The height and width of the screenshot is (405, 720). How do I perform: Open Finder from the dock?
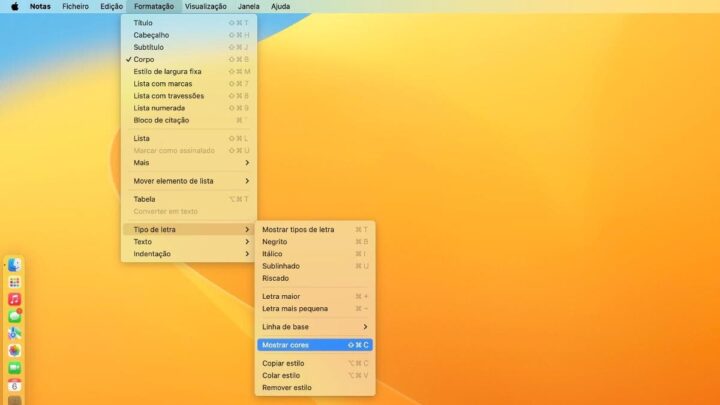14,265
